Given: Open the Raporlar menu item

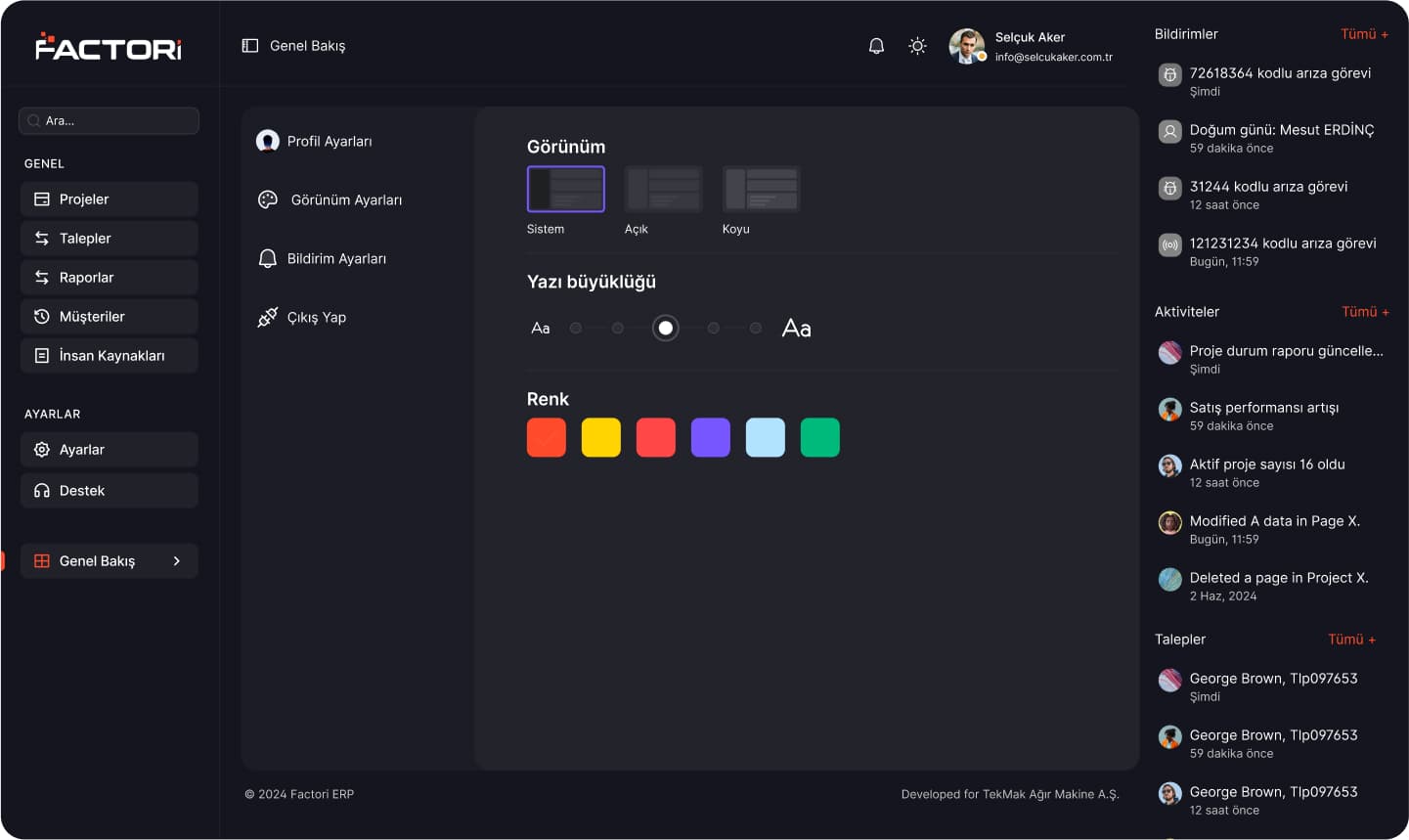Looking at the screenshot, I should tap(110, 278).
